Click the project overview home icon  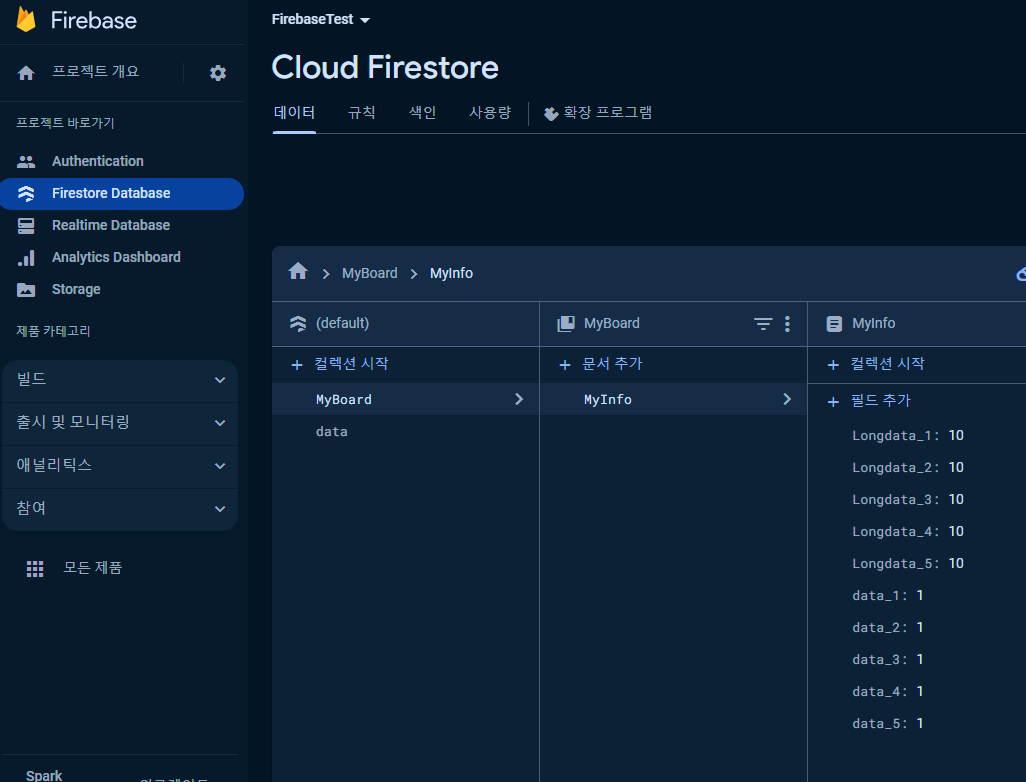pos(26,73)
